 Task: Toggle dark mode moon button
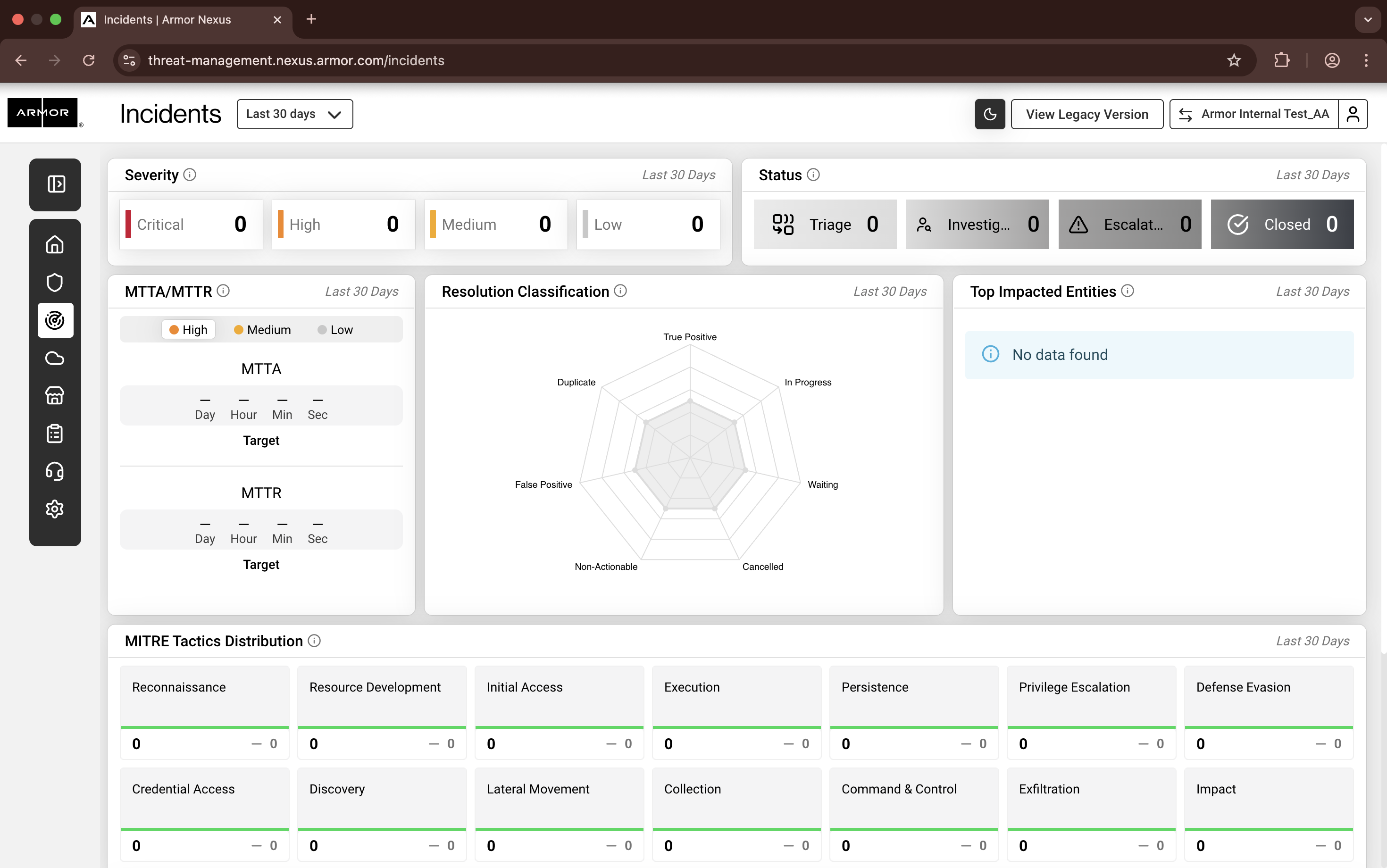(x=990, y=114)
